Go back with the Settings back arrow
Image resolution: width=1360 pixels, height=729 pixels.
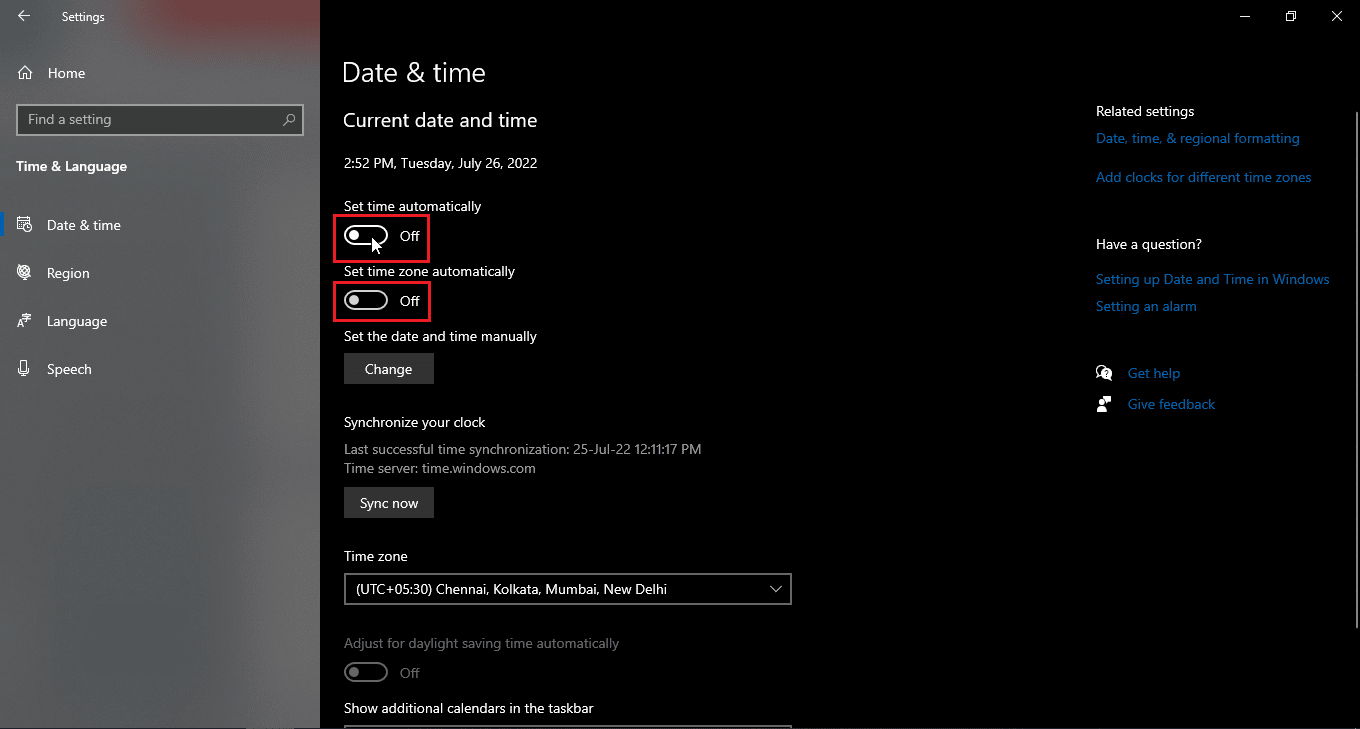coord(24,16)
